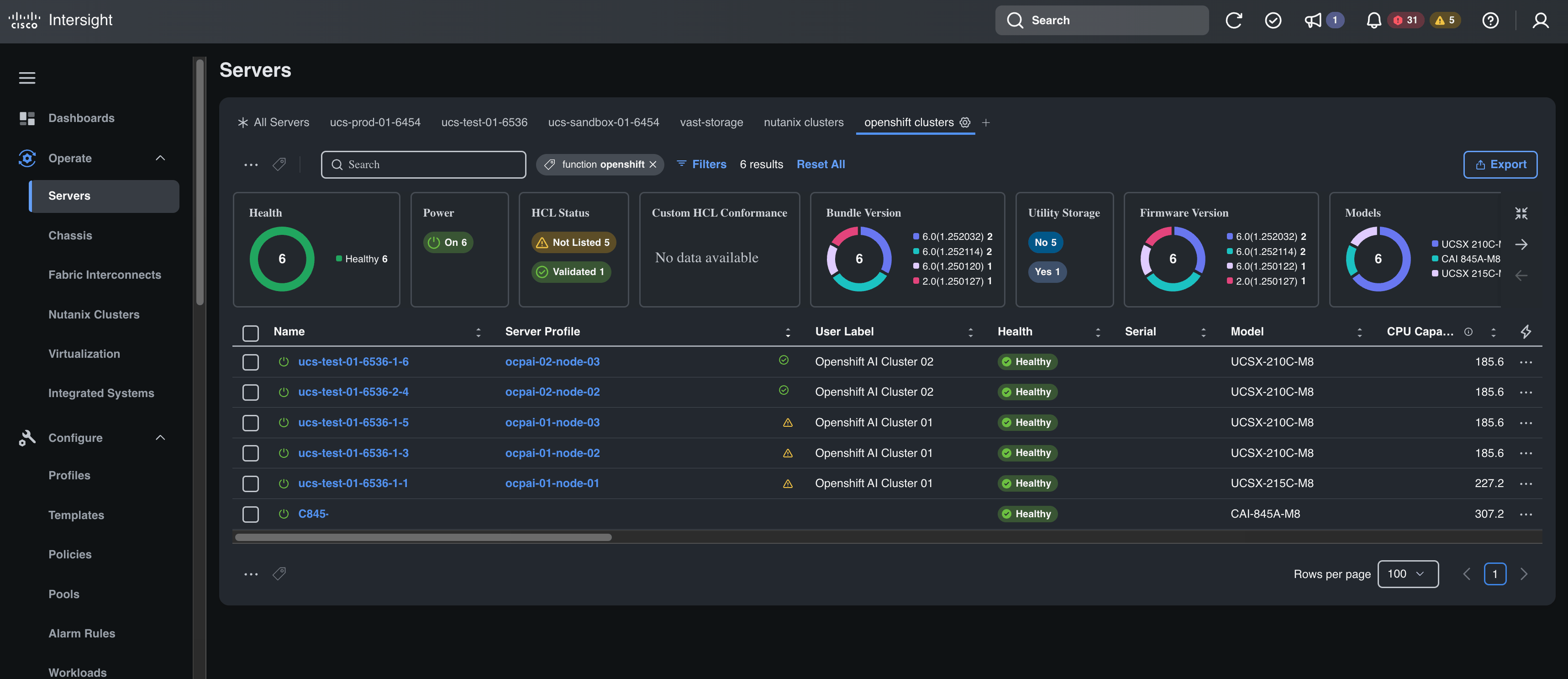The image size is (1568, 679).
Task: Click Reset All filters link
Action: 821,164
